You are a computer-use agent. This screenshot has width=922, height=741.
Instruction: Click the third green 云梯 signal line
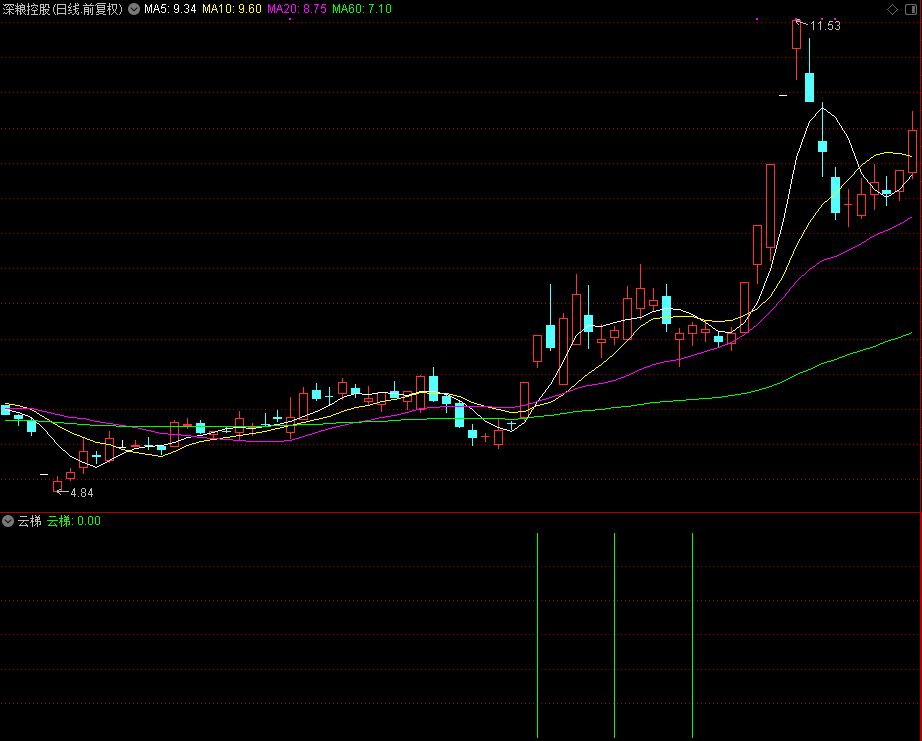[x=693, y=635]
